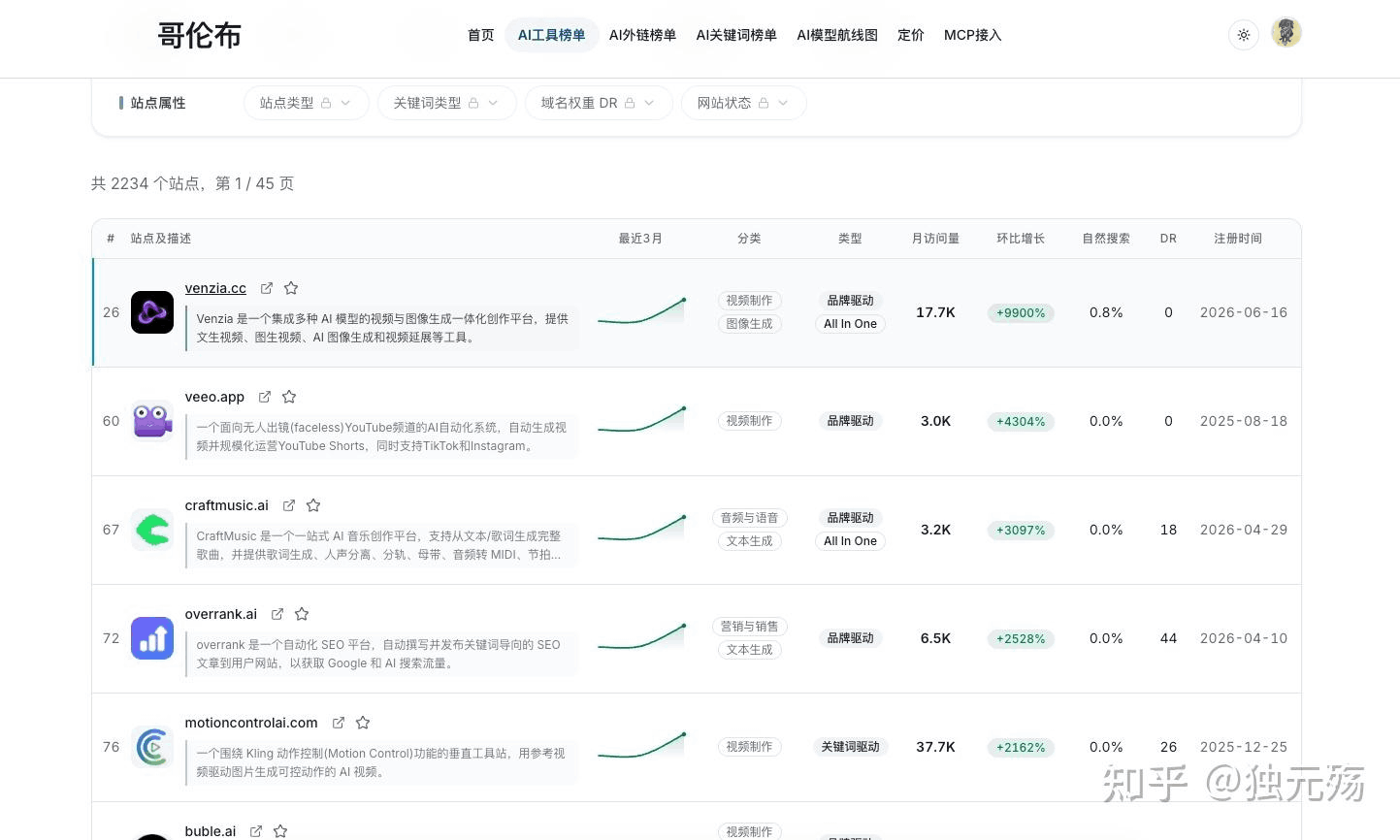Open buble.ai external link icon
Image resolution: width=1400 pixels, height=840 pixels.
tap(256, 831)
